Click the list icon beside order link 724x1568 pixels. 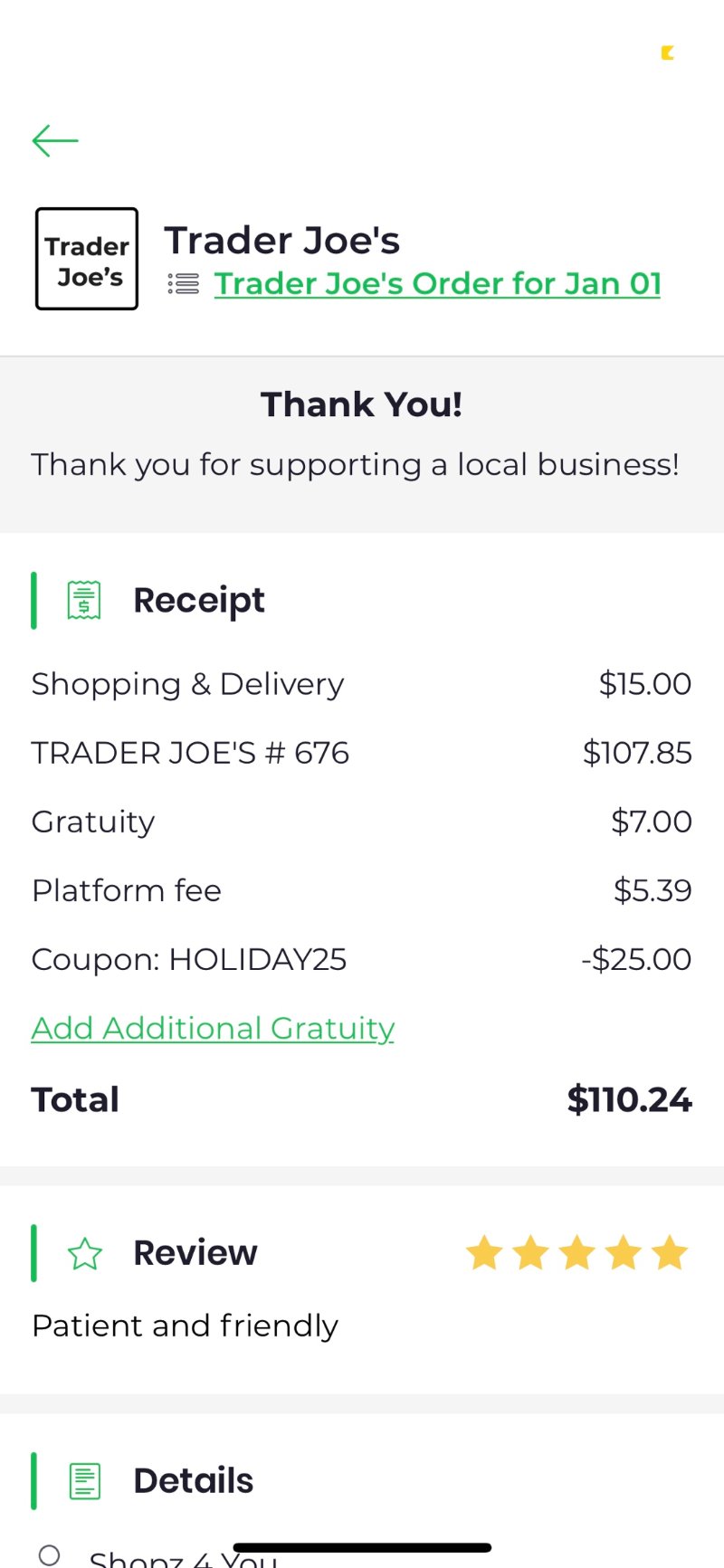[x=184, y=284]
